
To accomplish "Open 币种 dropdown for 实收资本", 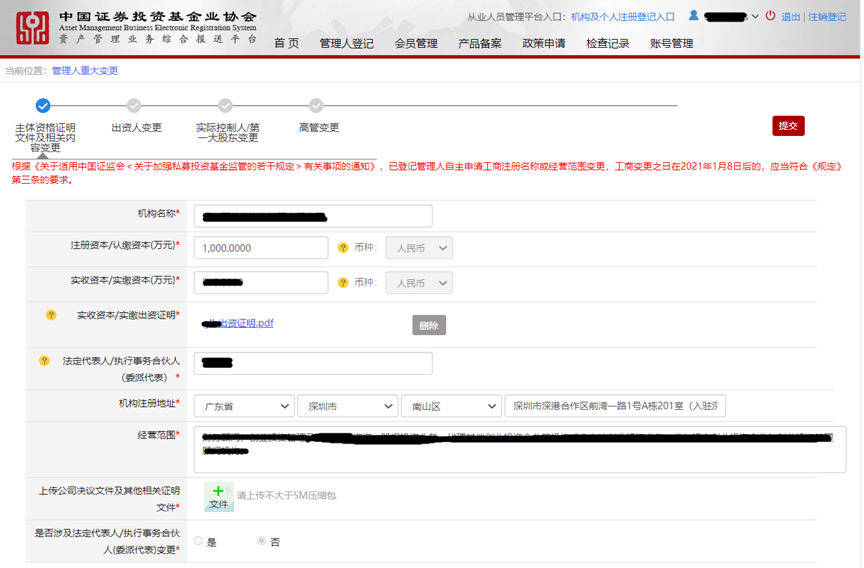I will click(419, 283).
